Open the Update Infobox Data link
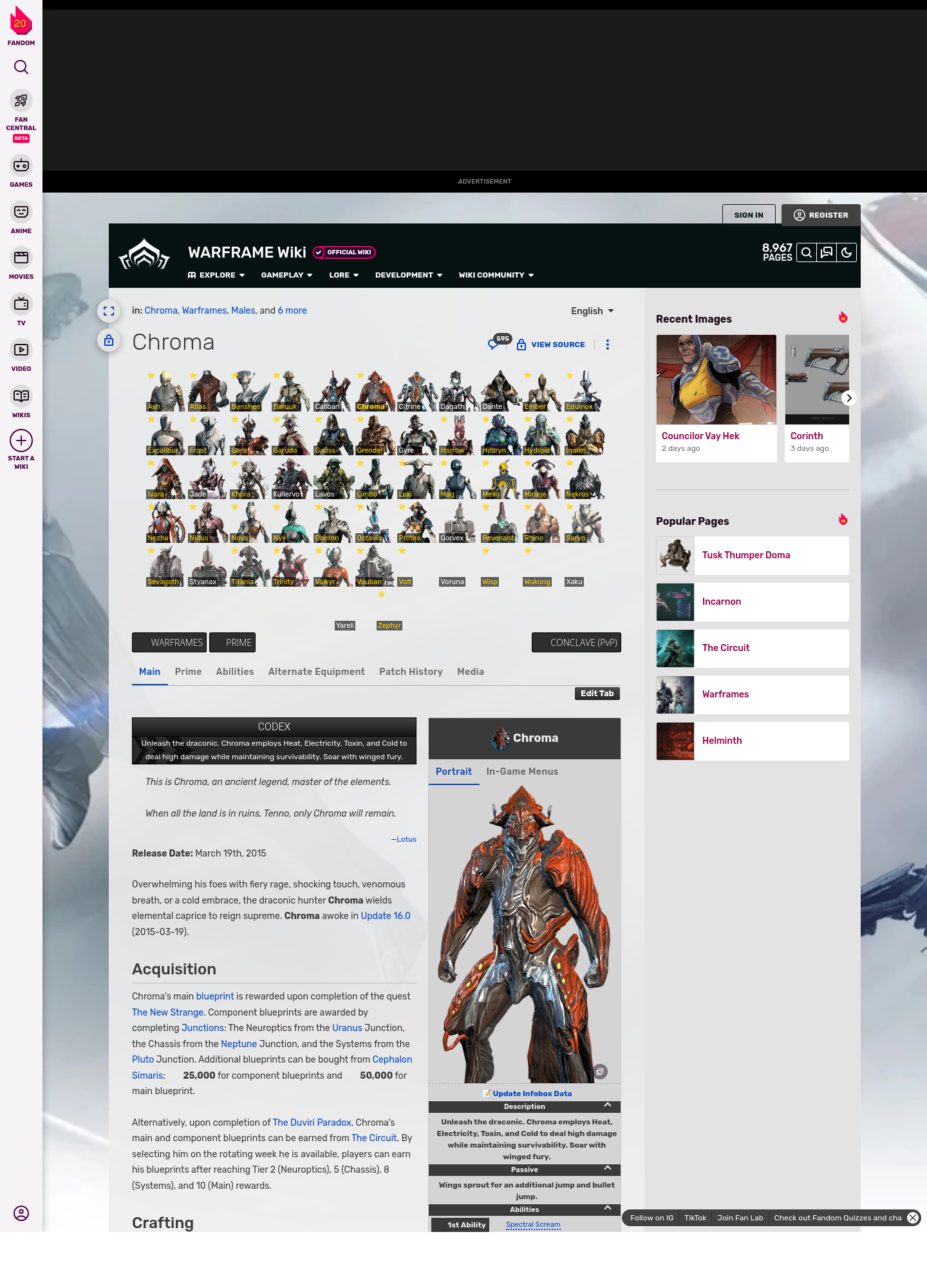 (532, 1094)
